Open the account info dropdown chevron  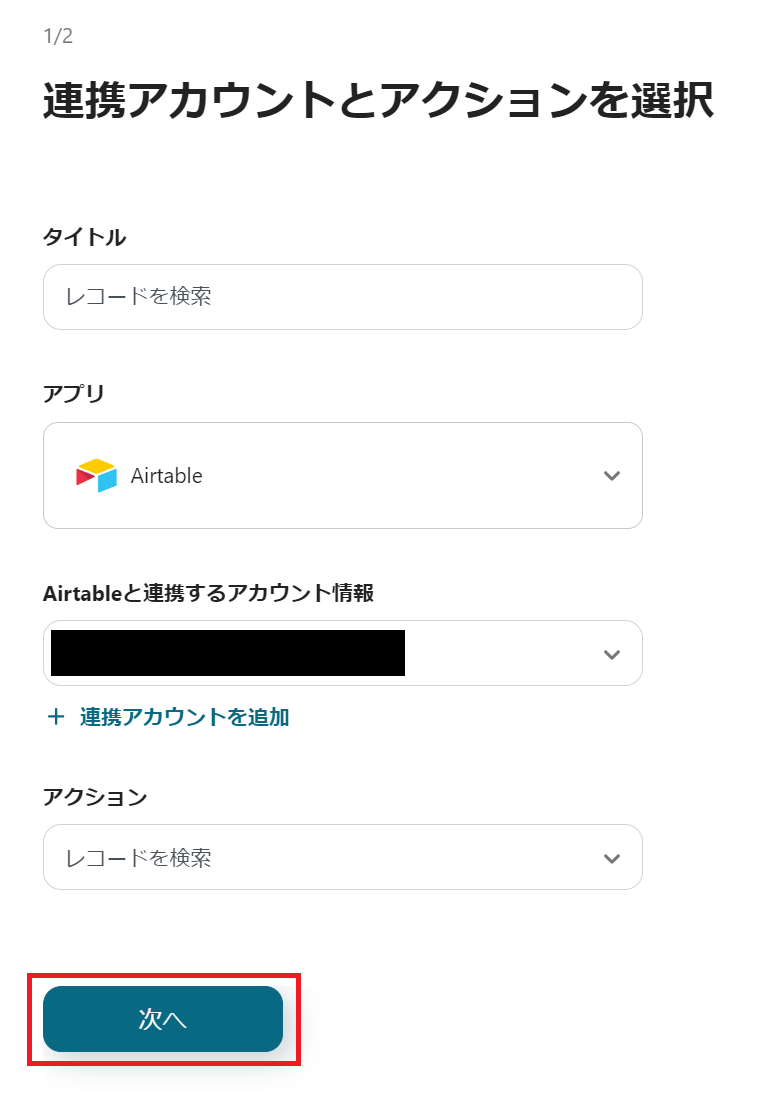click(x=612, y=654)
